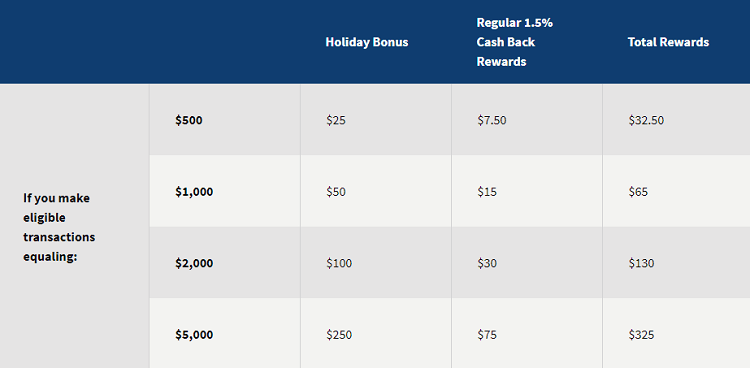The height and width of the screenshot is (368, 750).
Task: Select the $100 holiday bonus value
Action: pyautogui.click(x=339, y=263)
